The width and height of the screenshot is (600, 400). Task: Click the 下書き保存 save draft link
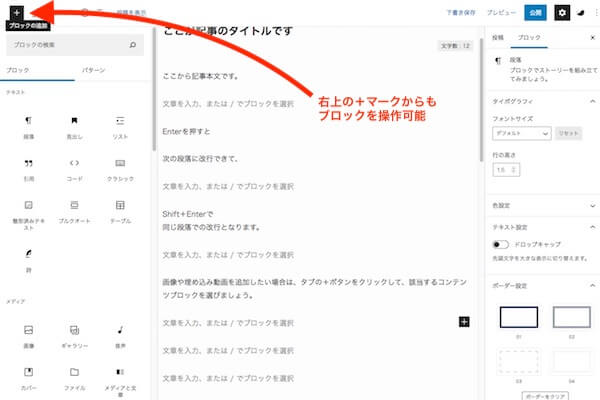(x=461, y=13)
